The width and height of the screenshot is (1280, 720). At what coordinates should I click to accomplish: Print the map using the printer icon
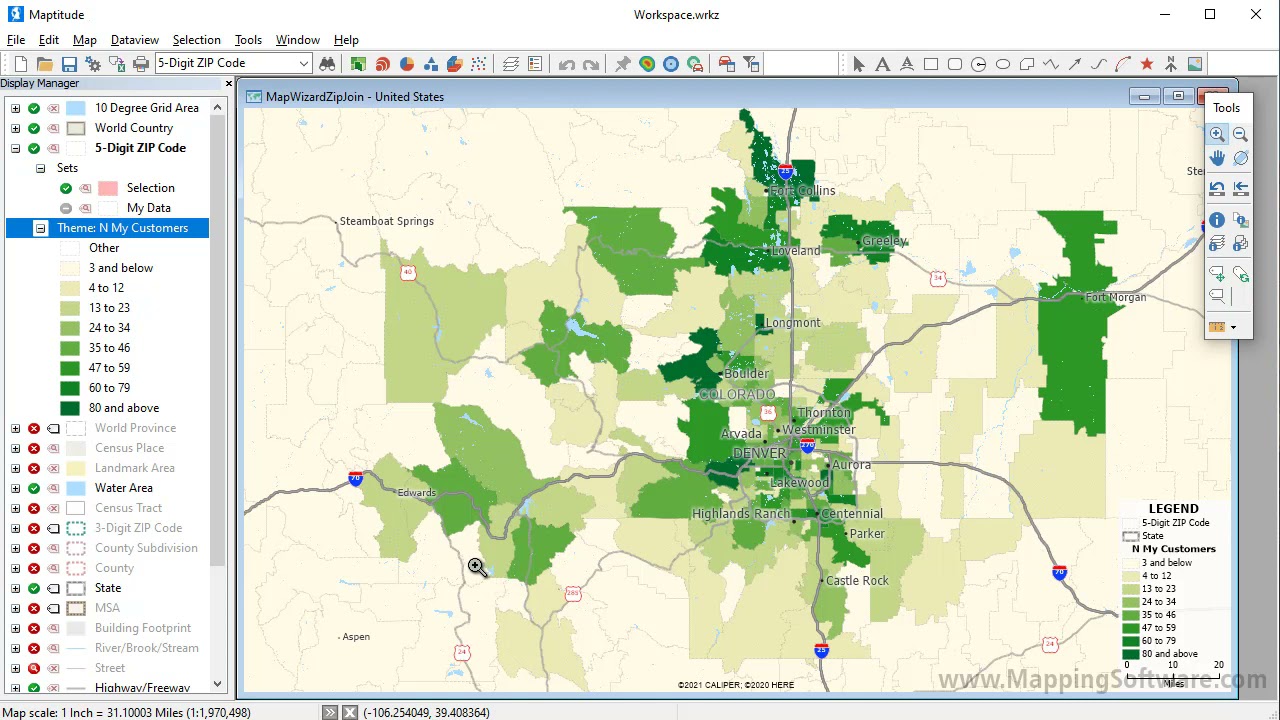141,64
